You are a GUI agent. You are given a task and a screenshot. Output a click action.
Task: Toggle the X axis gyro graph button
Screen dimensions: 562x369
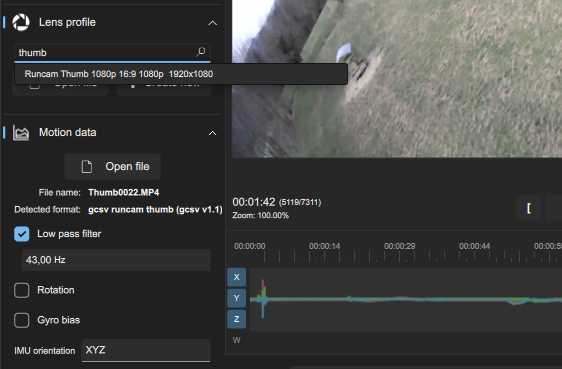click(x=237, y=277)
